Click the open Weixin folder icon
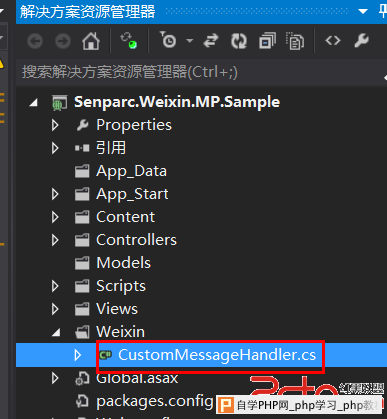 tap(82, 332)
